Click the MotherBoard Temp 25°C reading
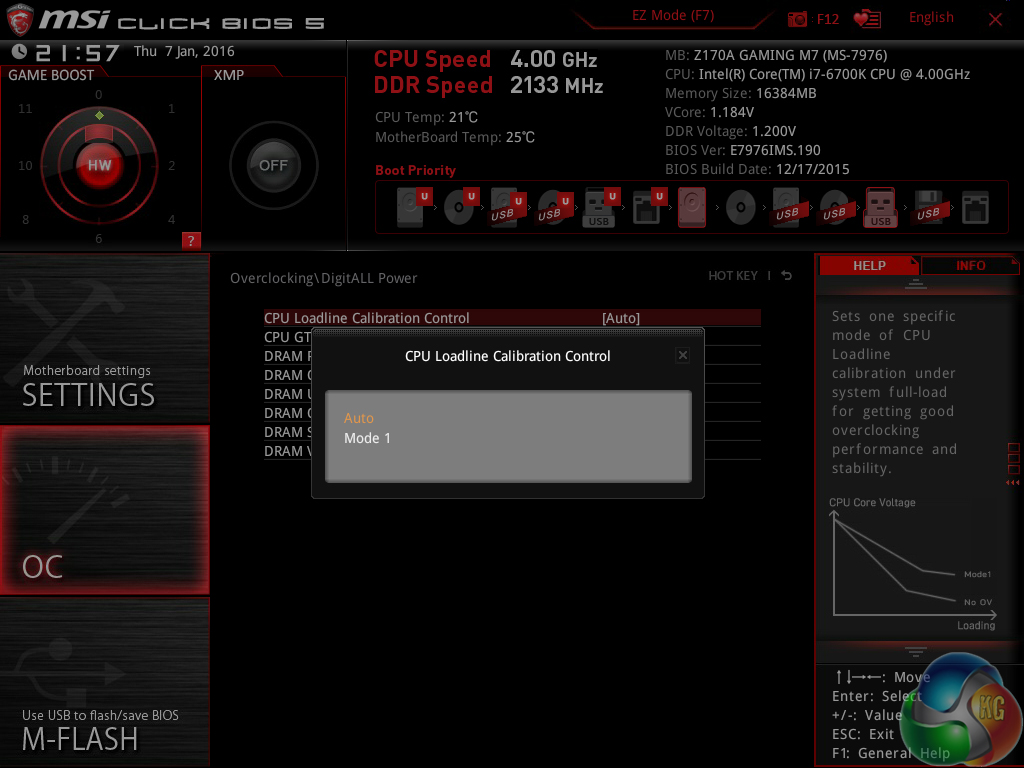Viewport: 1024px width, 768px height. pos(455,137)
